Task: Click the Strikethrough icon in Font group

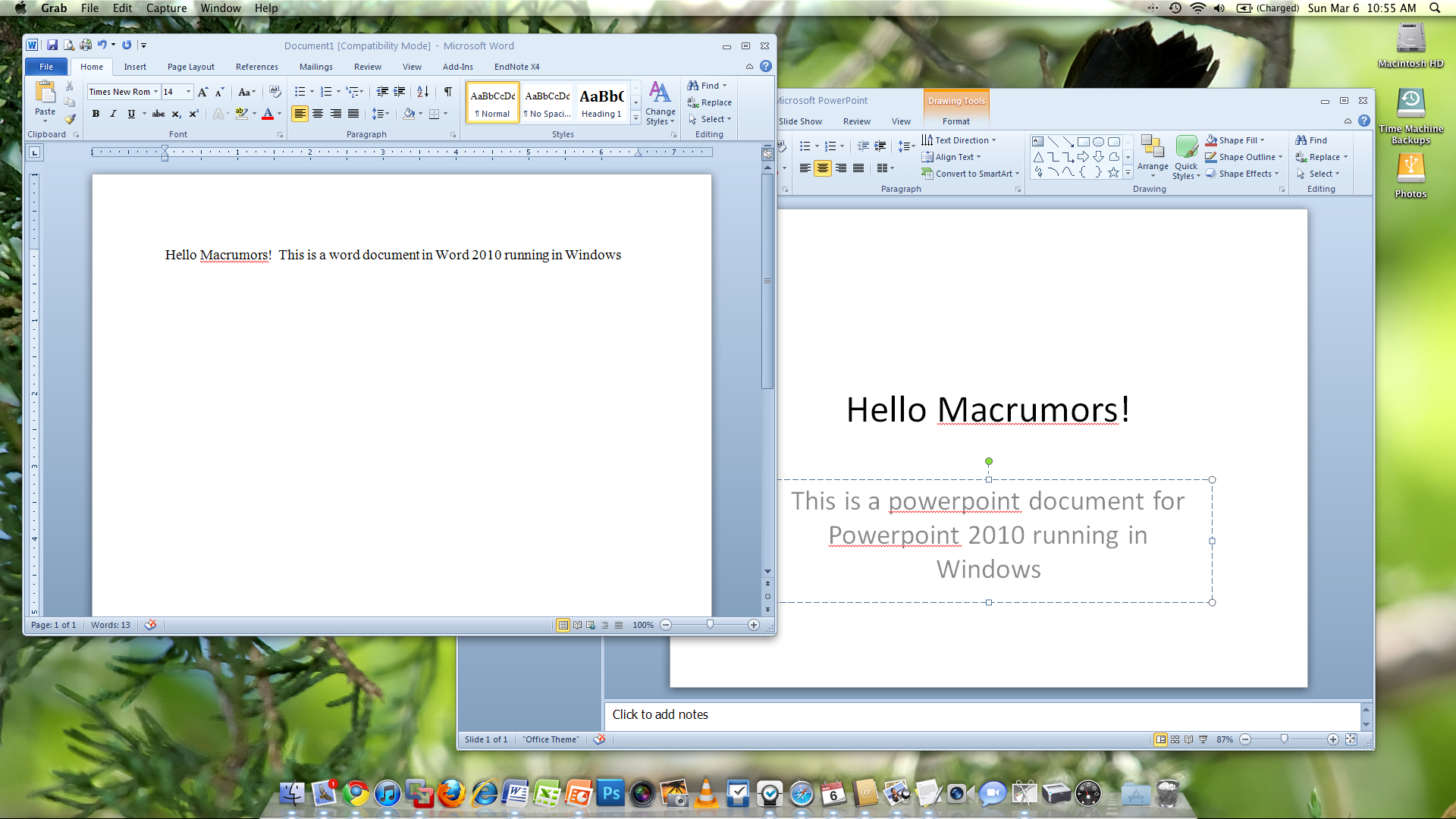Action: click(158, 114)
